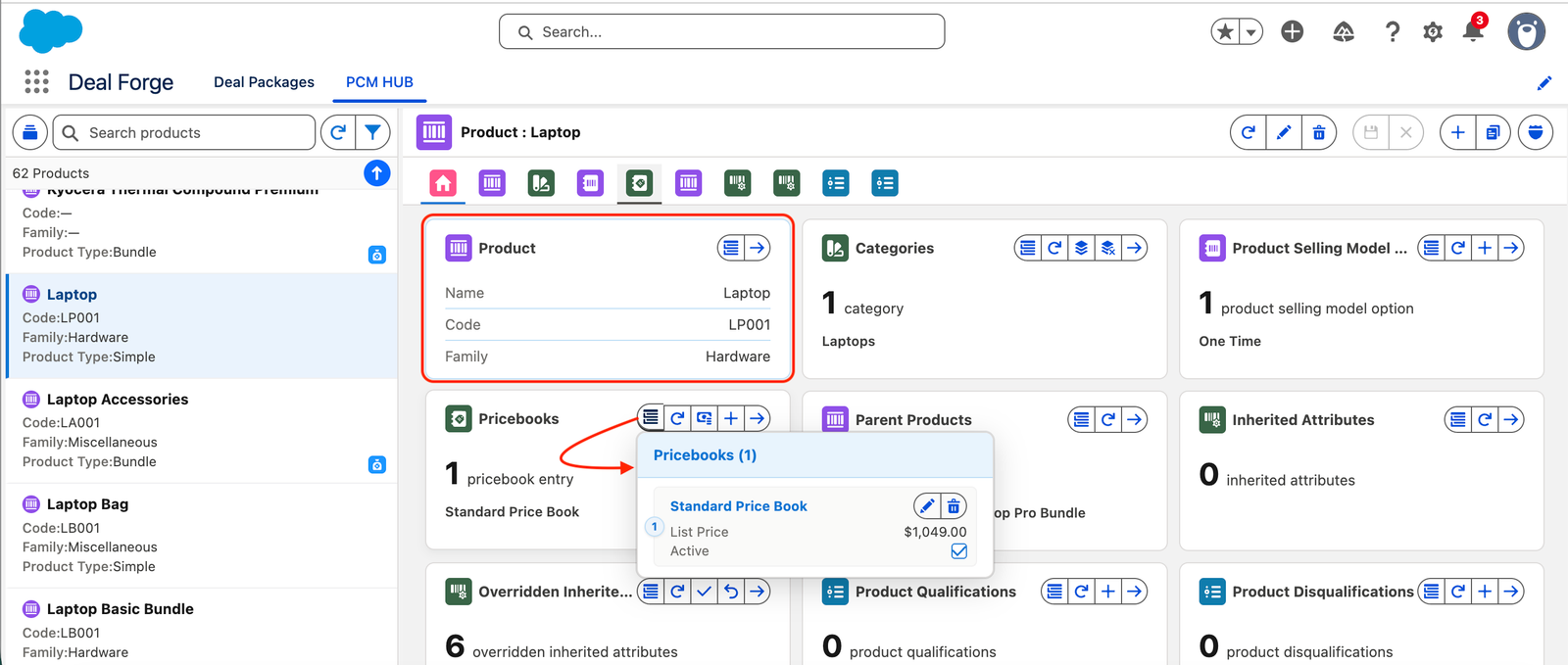Open the Categories section tab icon
The height and width of the screenshot is (665, 1568).
(x=541, y=183)
